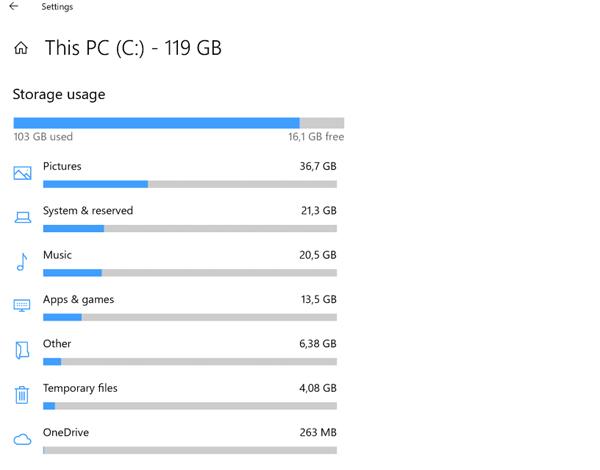
Task: Open System & reserved storage details
Action: click(x=88, y=211)
